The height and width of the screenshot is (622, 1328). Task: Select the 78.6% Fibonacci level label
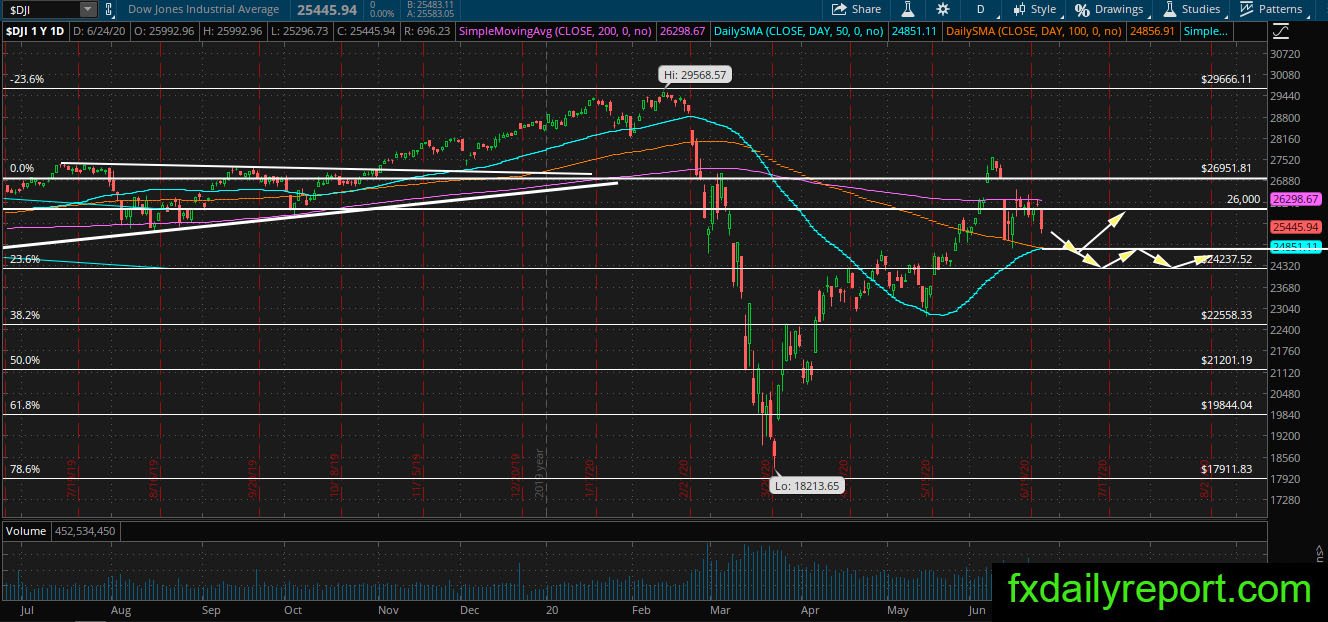(25, 468)
